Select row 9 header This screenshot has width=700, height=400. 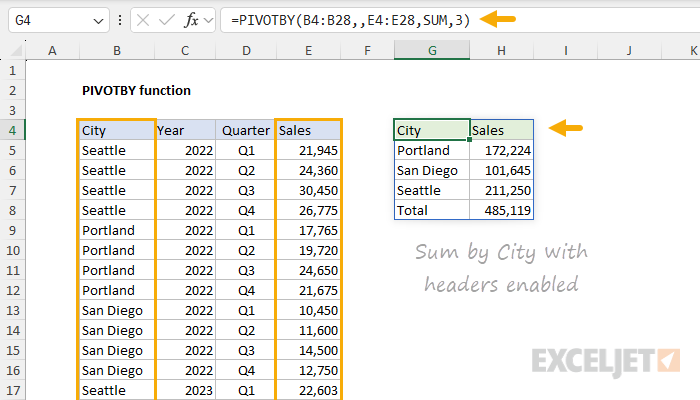(x=12, y=230)
